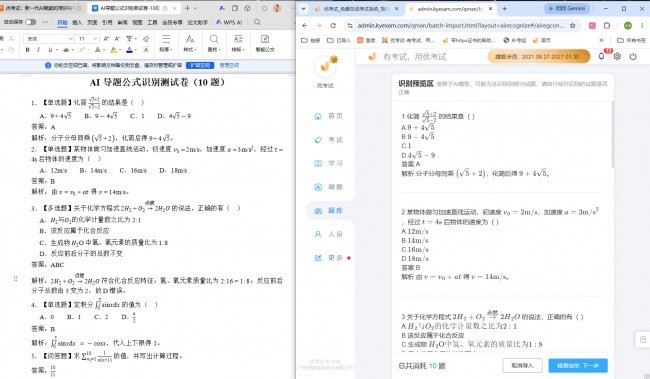
Task: Open the 审阅 ribbon tab
Action: click(x=122, y=22)
